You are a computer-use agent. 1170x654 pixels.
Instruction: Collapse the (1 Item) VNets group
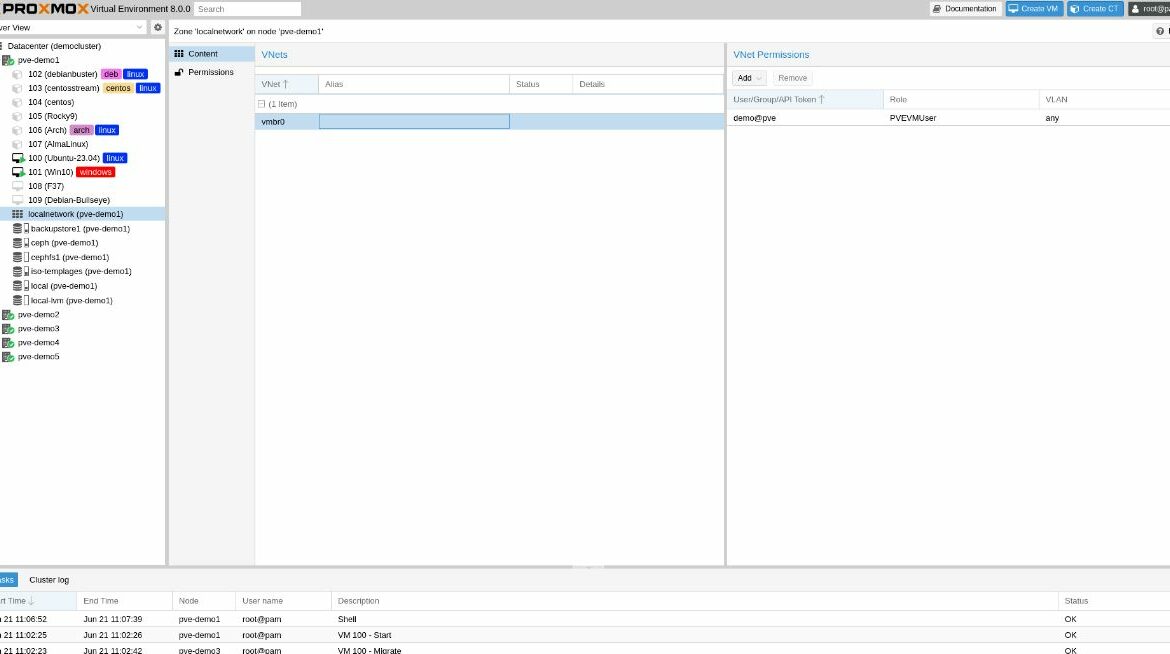(261, 105)
